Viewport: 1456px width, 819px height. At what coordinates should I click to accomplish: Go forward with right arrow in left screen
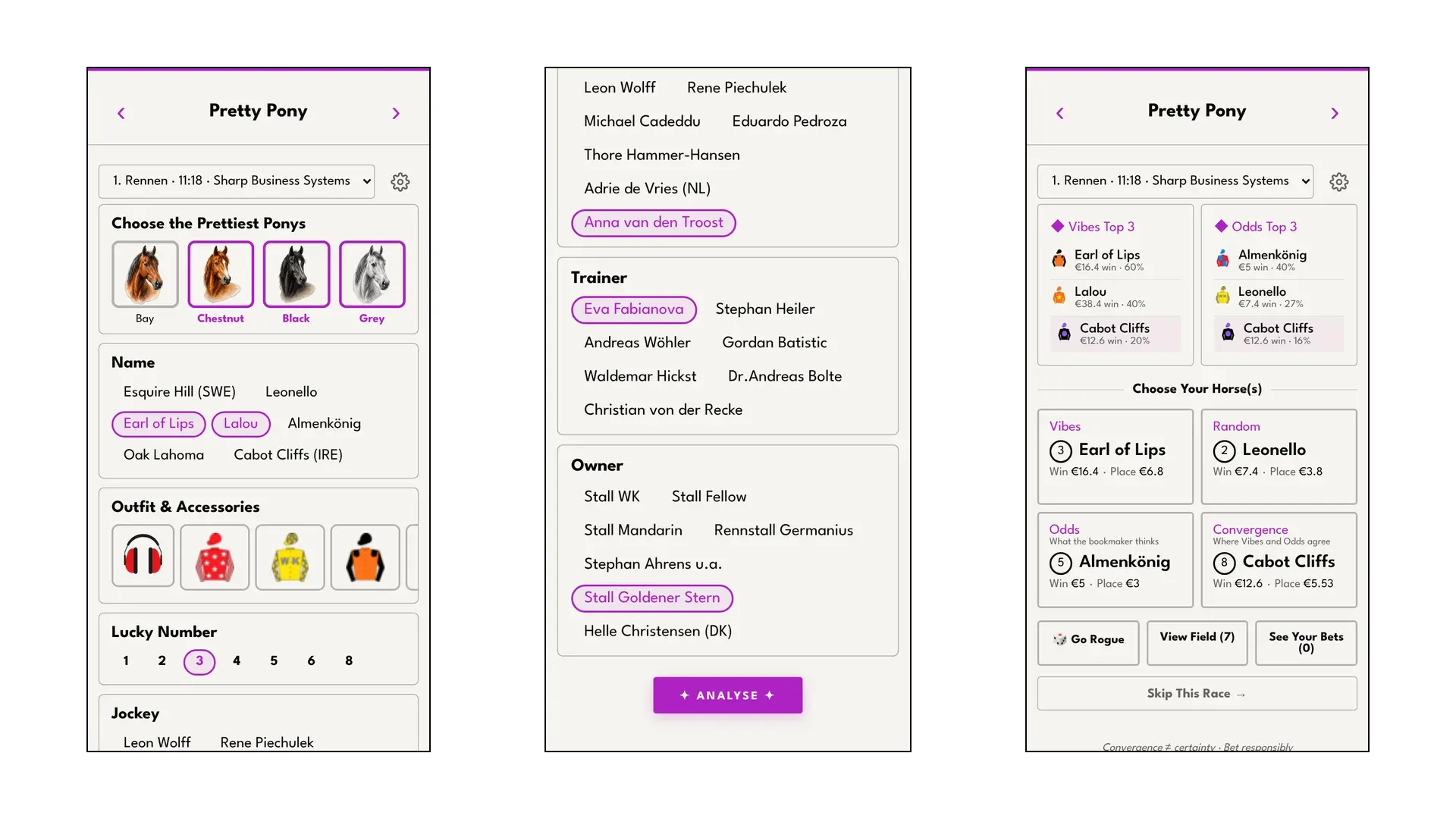click(x=395, y=113)
